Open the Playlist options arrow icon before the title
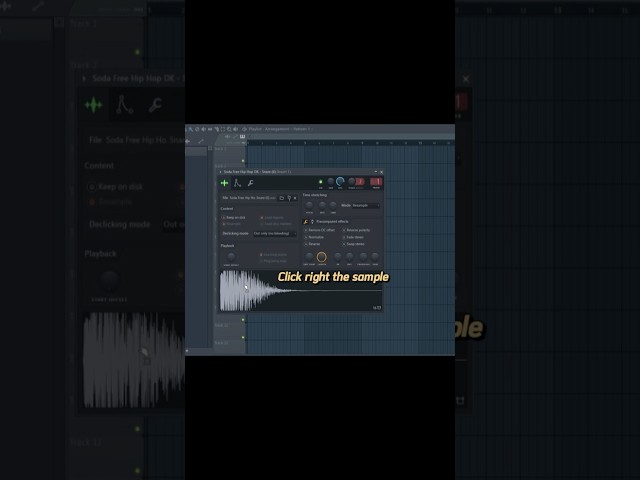Screen dimensions: 640x480 [x=244, y=129]
